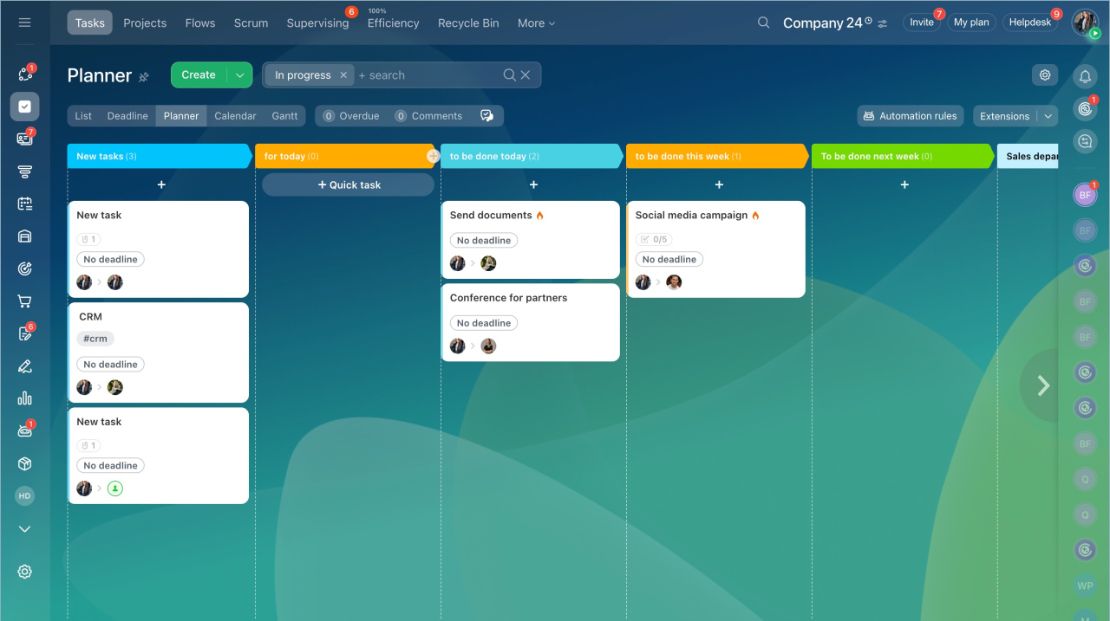Open the Efficiency tab

coord(393,23)
